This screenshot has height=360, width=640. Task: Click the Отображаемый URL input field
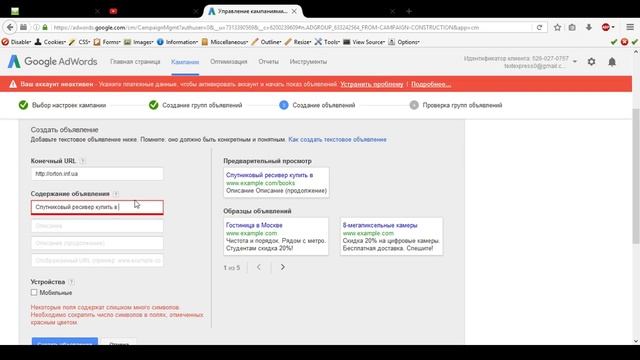[97, 260]
